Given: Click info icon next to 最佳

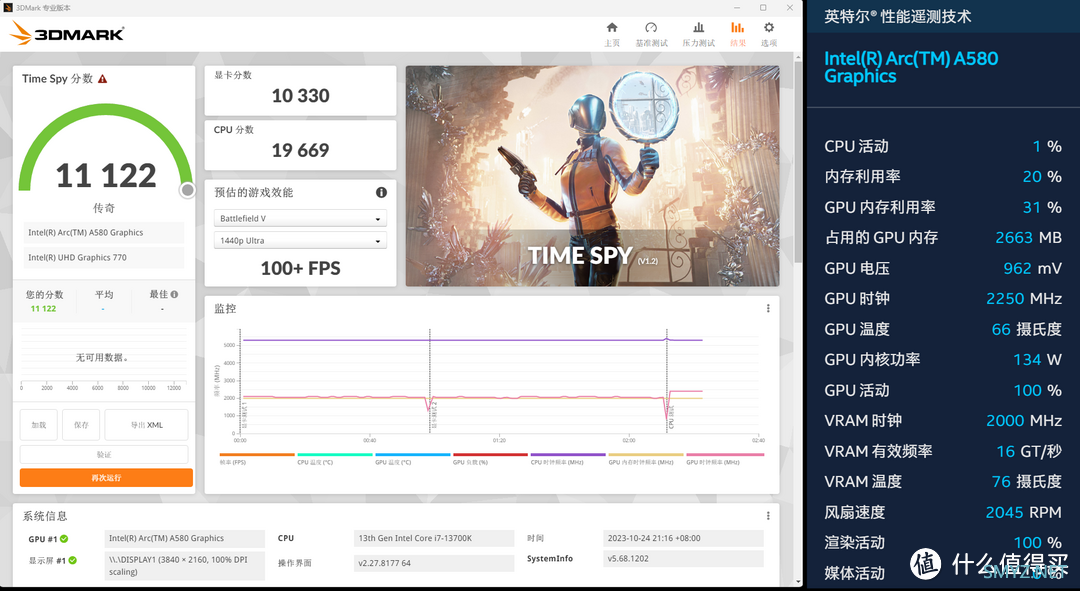Looking at the screenshot, I should pos(174,295).
